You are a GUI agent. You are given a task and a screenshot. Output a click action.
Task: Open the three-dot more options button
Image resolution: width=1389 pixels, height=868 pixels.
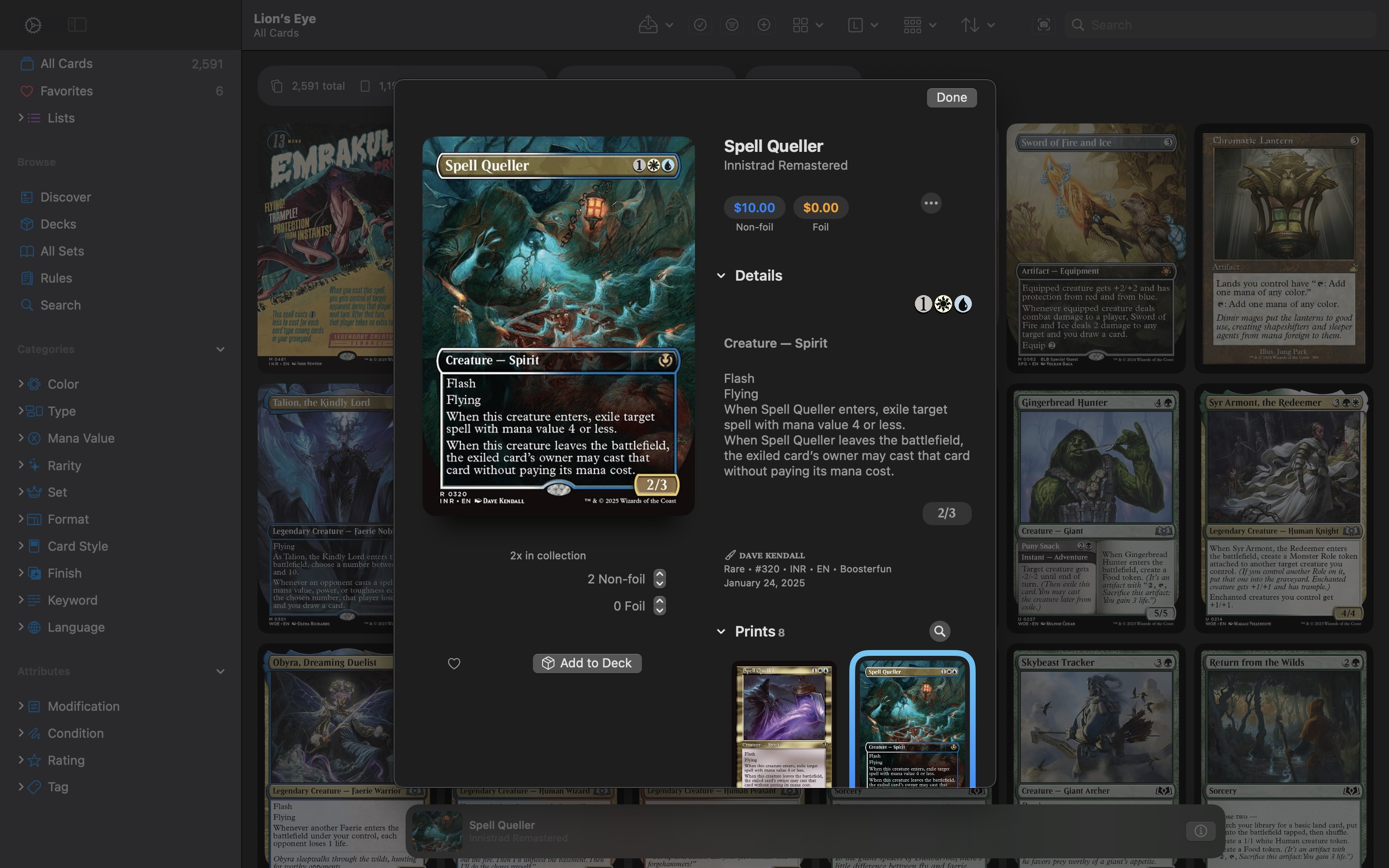tap(931, 203)
